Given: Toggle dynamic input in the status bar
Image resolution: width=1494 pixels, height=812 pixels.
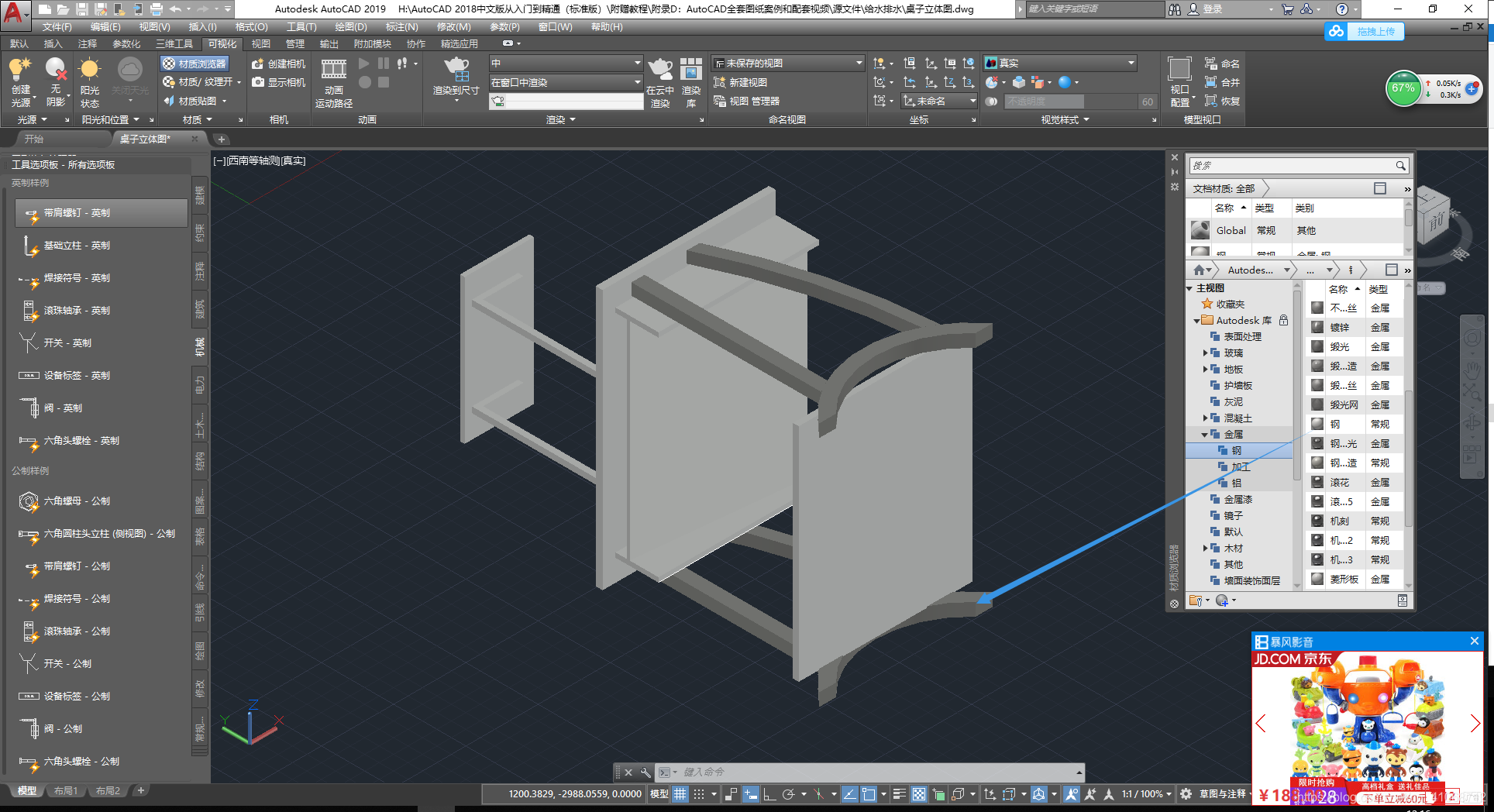Looking at the screenshot, I should [751, 793].
